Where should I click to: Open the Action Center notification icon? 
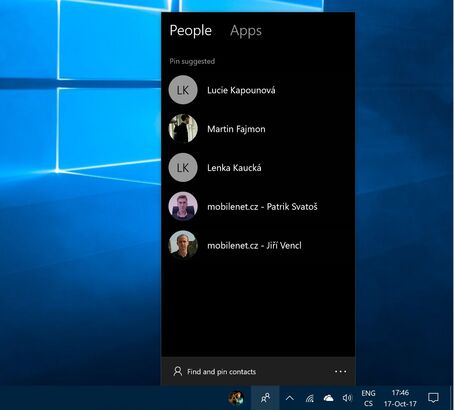coord(433,398)
